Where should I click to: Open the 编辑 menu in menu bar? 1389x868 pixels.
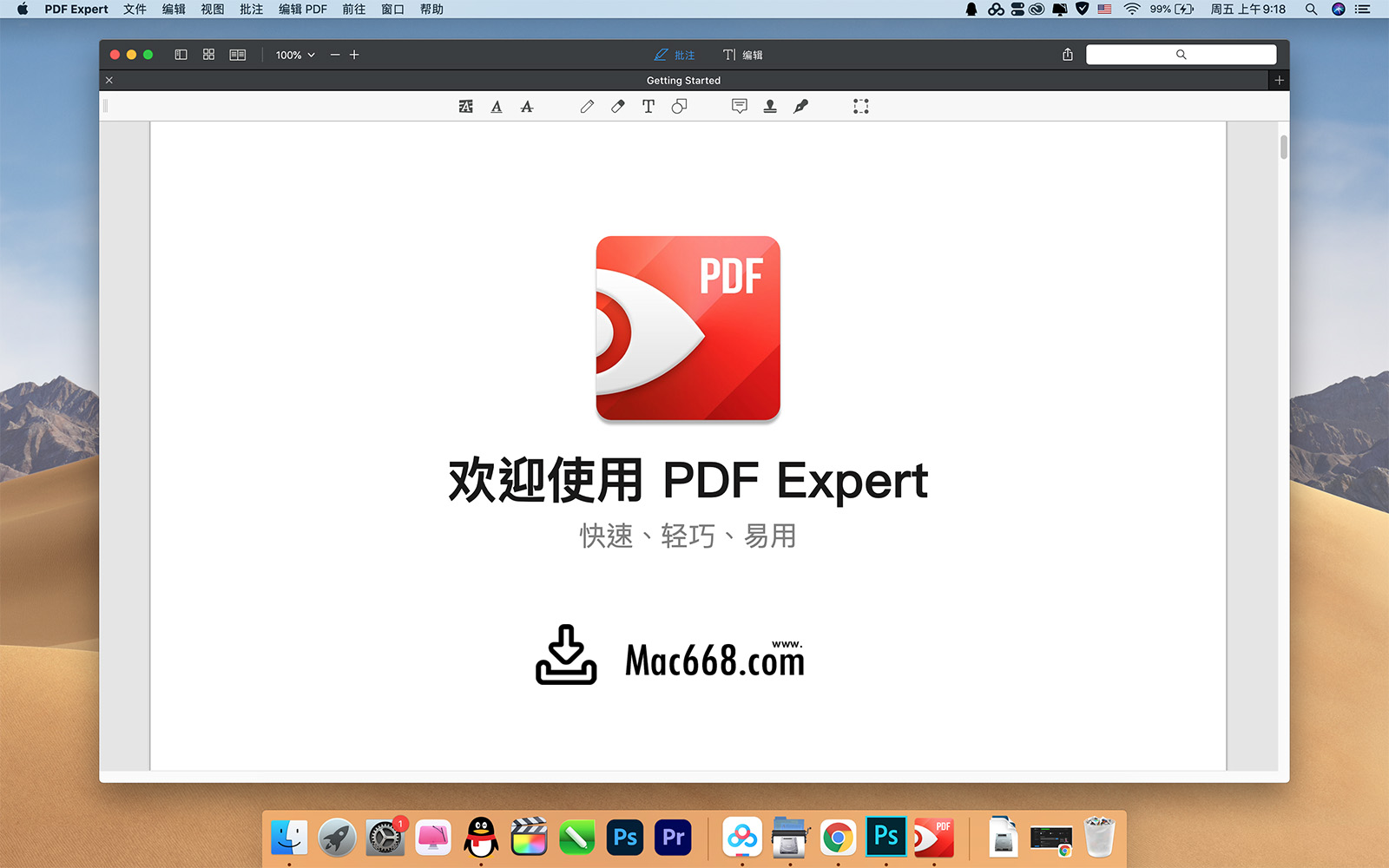click(x=174, y=10)
